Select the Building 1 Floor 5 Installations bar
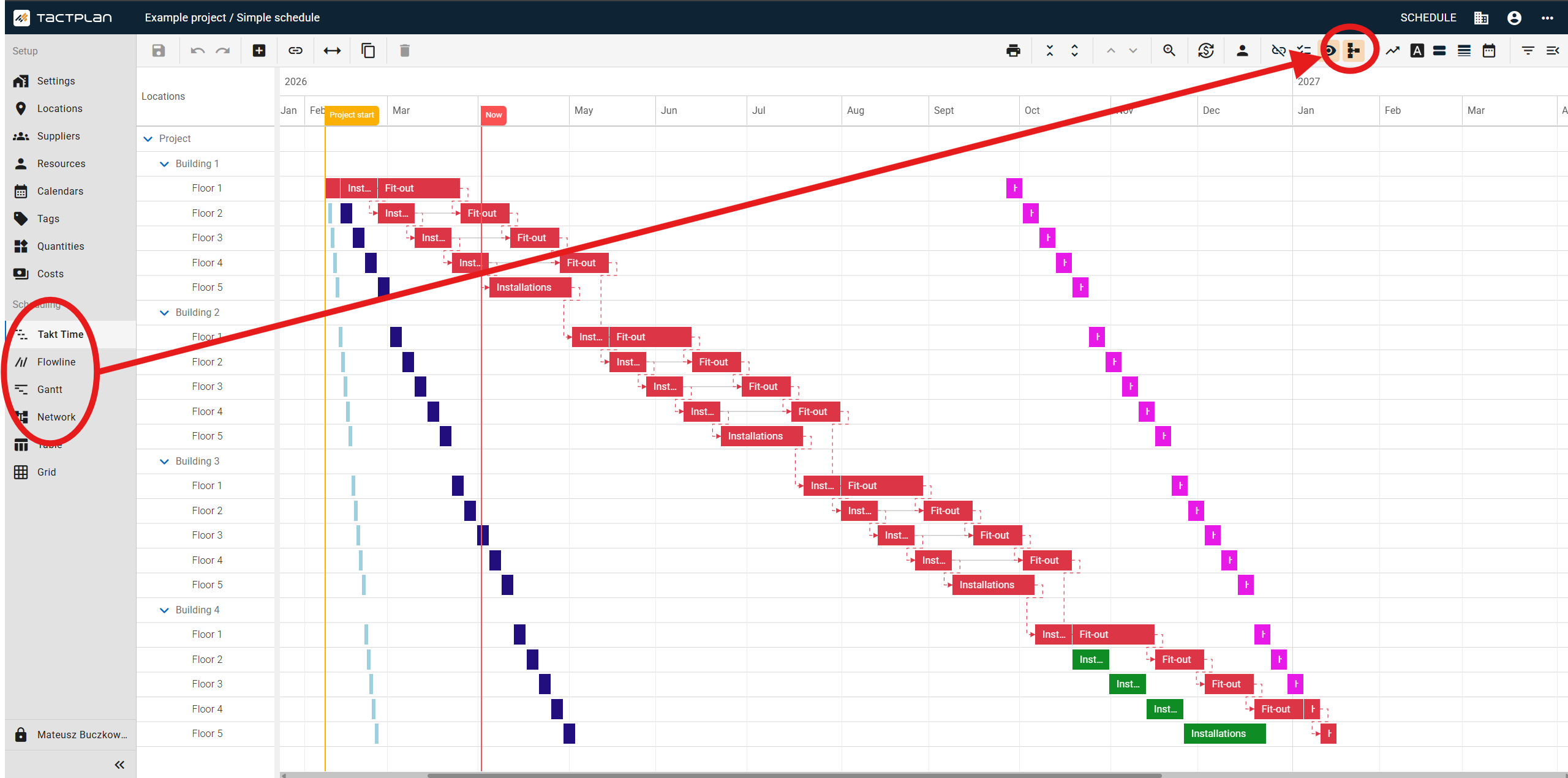 530,287
